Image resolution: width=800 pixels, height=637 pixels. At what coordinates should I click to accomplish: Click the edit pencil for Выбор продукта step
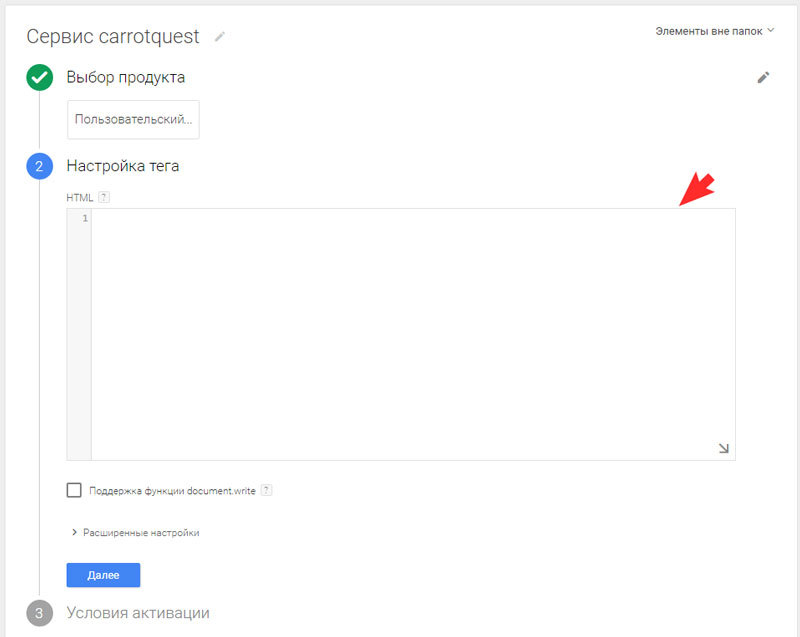pyautogui.click(x=763, y=78)
